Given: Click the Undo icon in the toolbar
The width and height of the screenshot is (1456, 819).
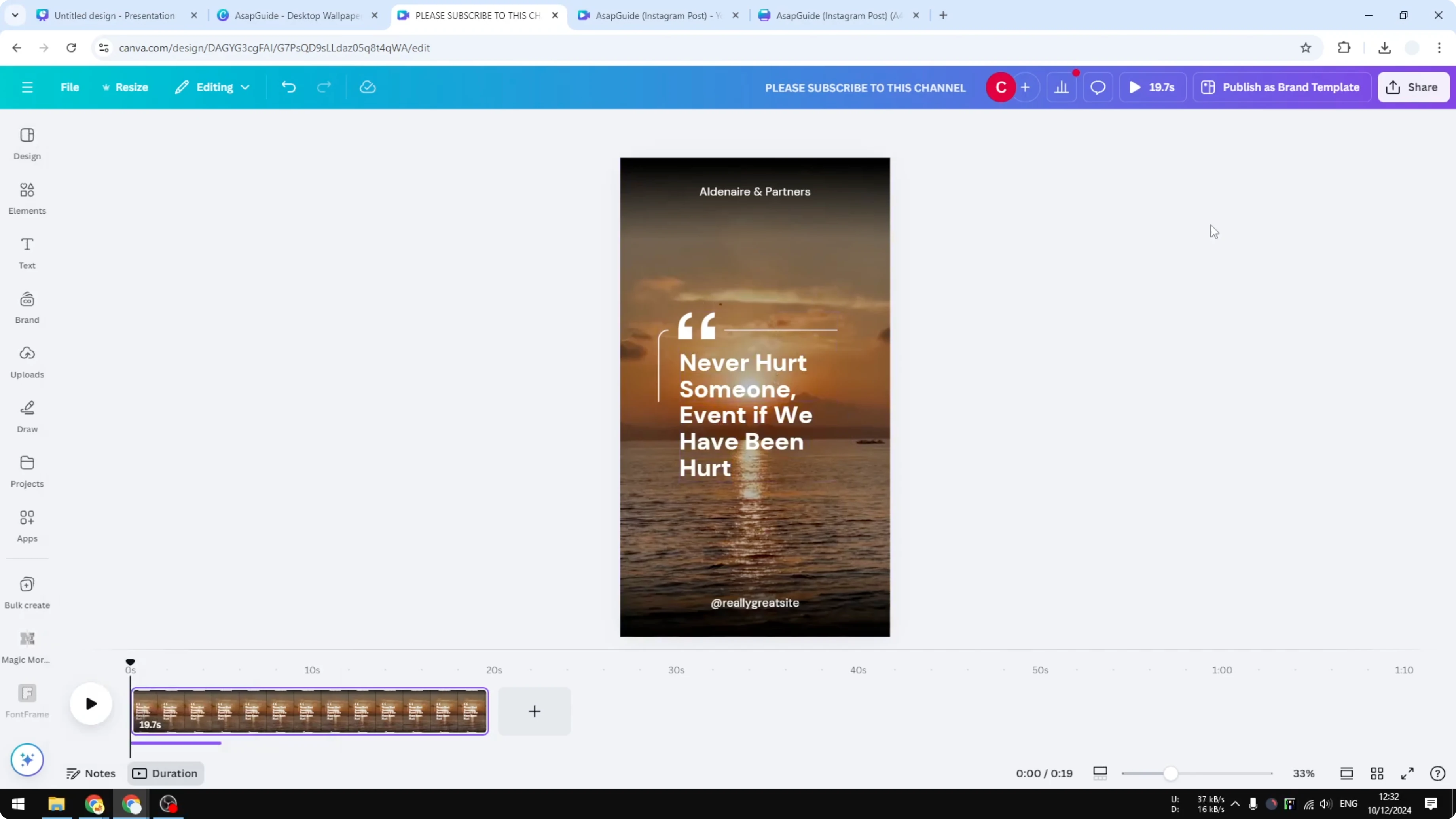Looking at the screenshot, I should 288,87.
